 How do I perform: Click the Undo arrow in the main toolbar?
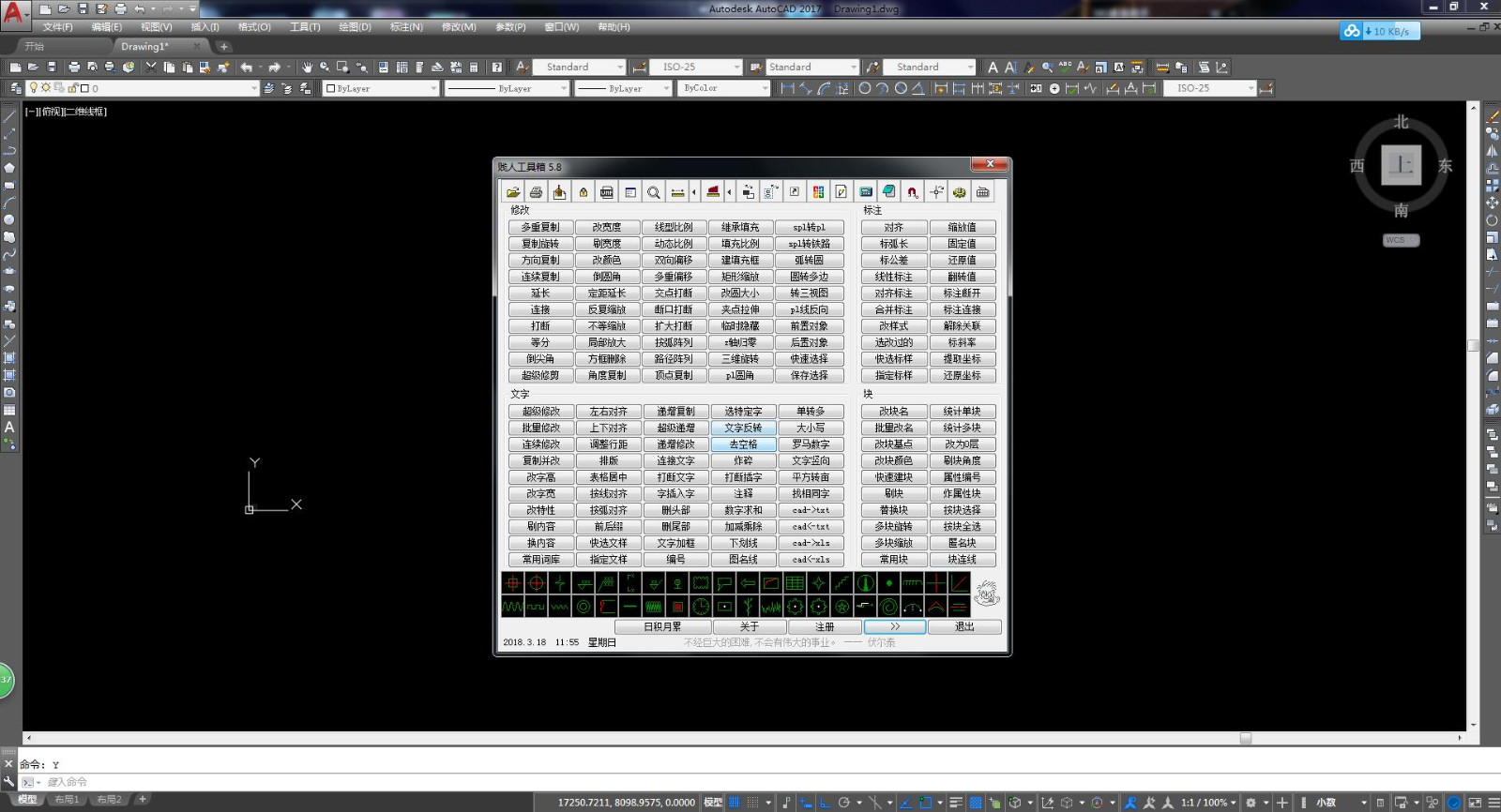(247, 67)
